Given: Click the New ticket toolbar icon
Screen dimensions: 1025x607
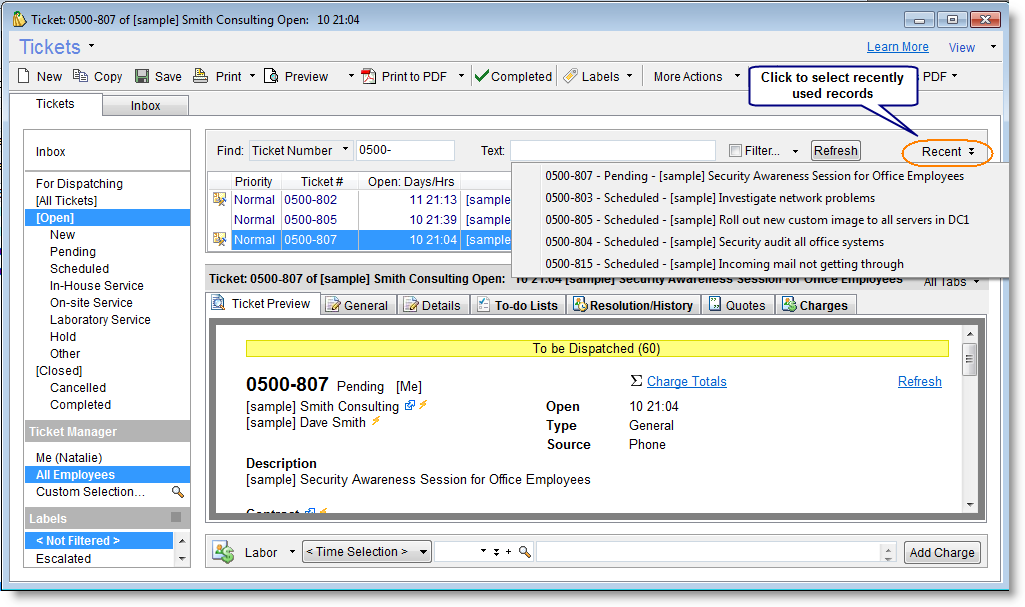Looking at the screenshot, I should pyautogui.click(x=25, y=76).
